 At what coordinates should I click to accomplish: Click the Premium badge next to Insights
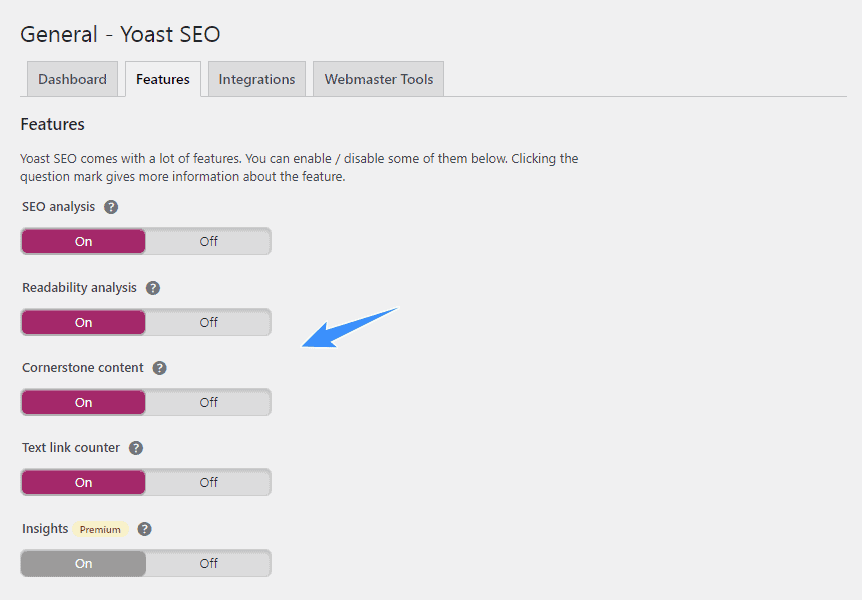(100, 530)
